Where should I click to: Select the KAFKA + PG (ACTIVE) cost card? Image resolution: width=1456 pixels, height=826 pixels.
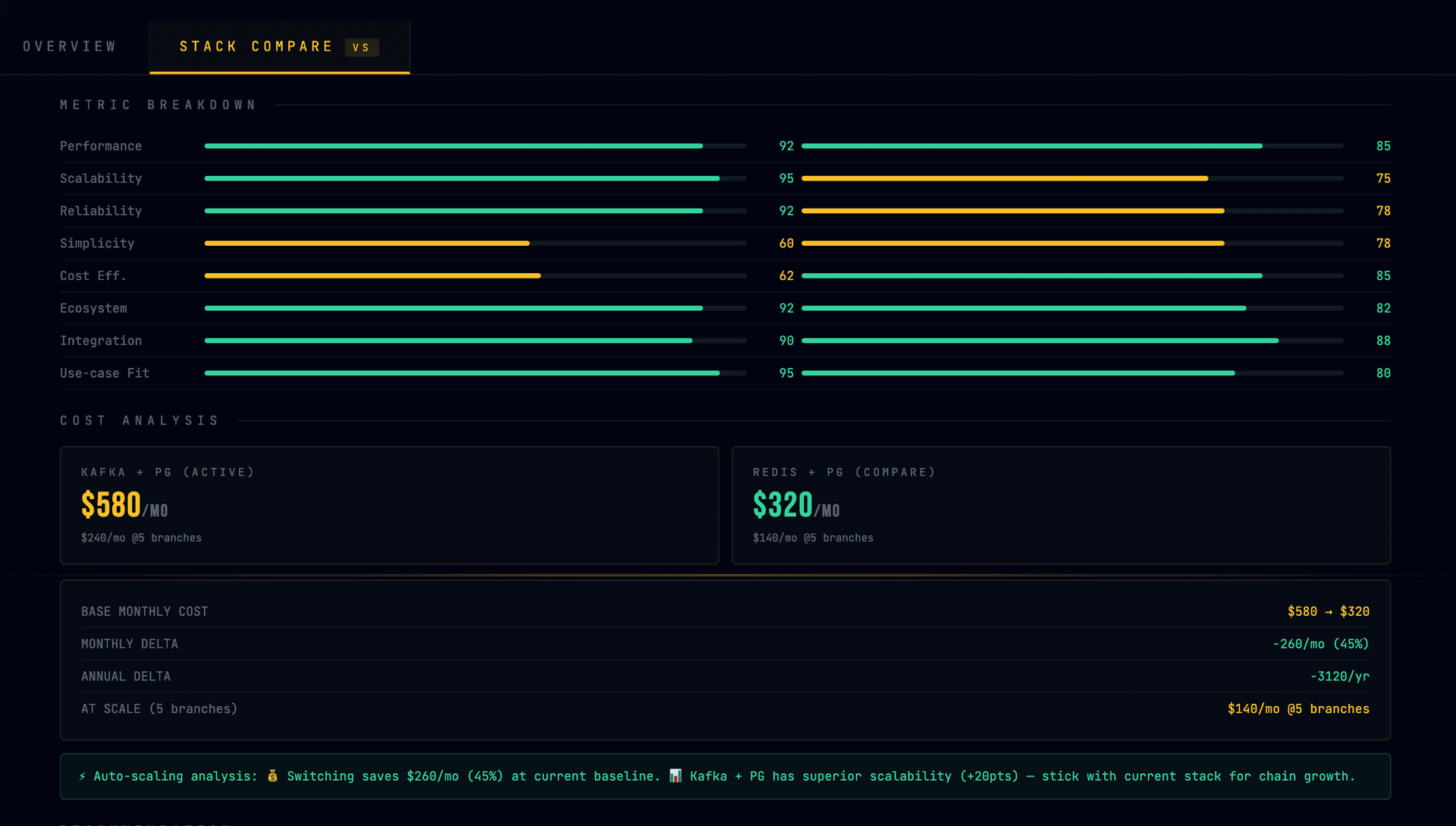(389, 505)
